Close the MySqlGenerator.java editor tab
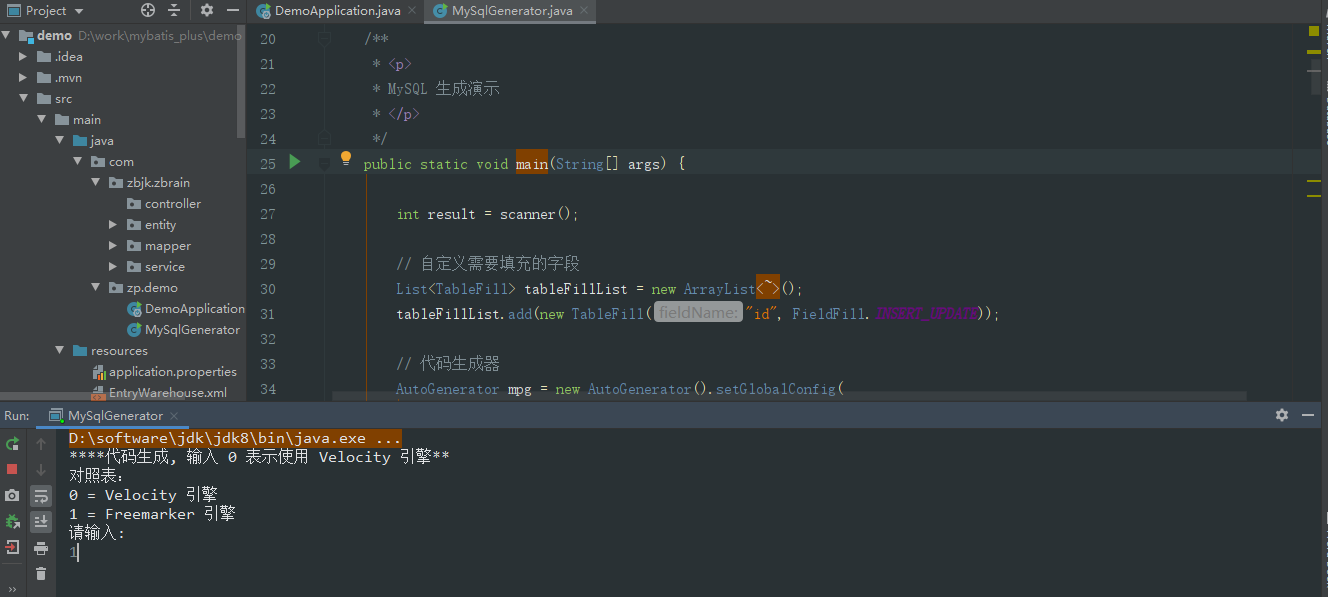 coord(586,11)
